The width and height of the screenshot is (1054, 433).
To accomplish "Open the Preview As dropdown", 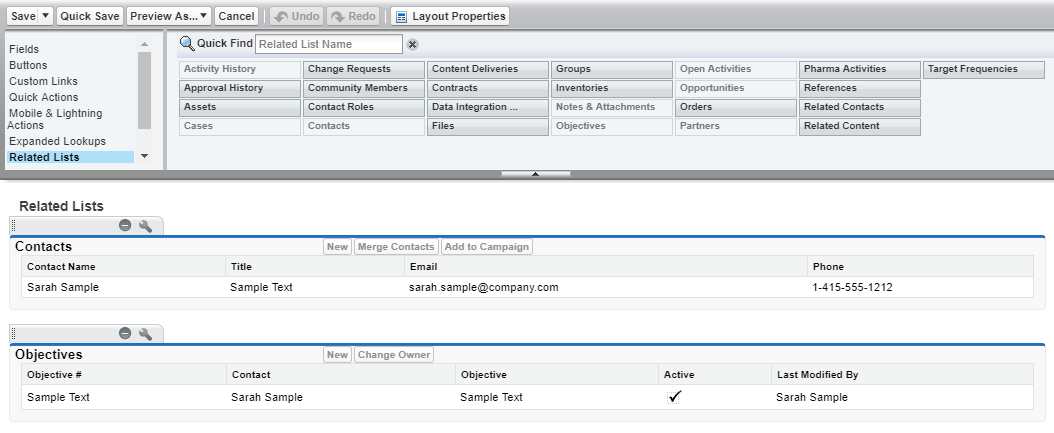I will (169, 16).
